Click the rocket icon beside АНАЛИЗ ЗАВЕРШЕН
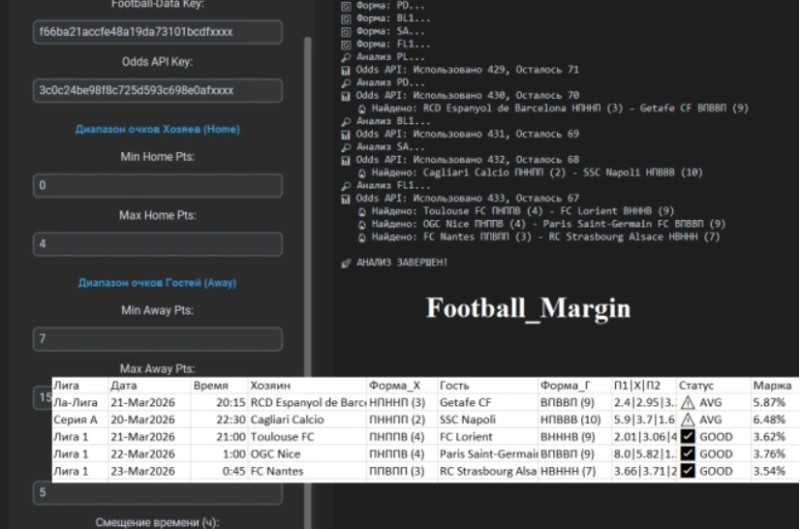This screenshot has width=800, height=529. [346, 262]
